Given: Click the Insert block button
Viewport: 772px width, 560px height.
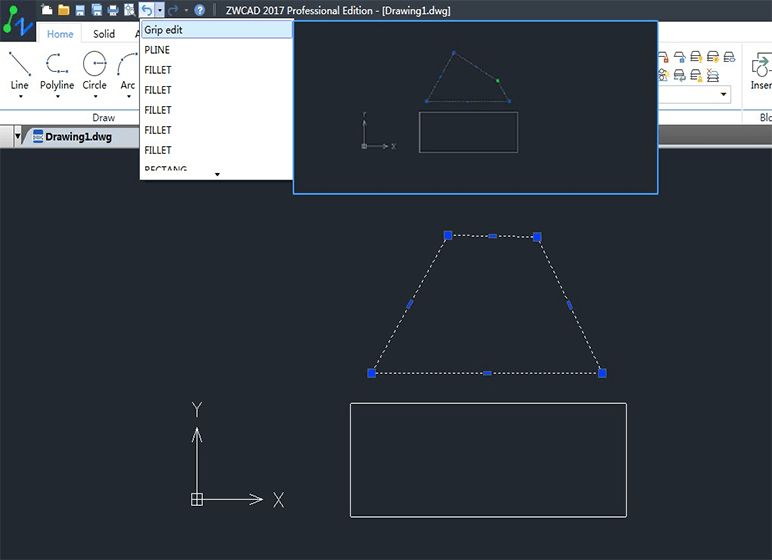Looking at the screenshot, I should point(761,72).
